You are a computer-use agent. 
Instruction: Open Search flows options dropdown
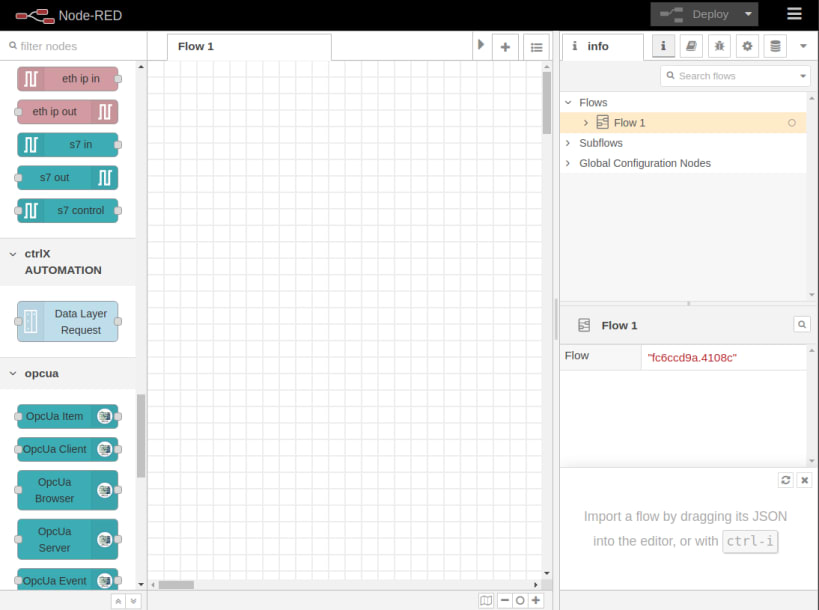[x=803, y=76]
